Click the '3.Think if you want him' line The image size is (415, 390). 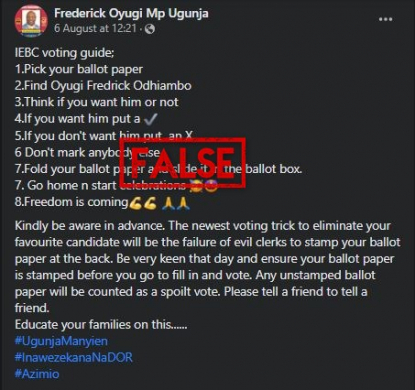tap(96, 102)
